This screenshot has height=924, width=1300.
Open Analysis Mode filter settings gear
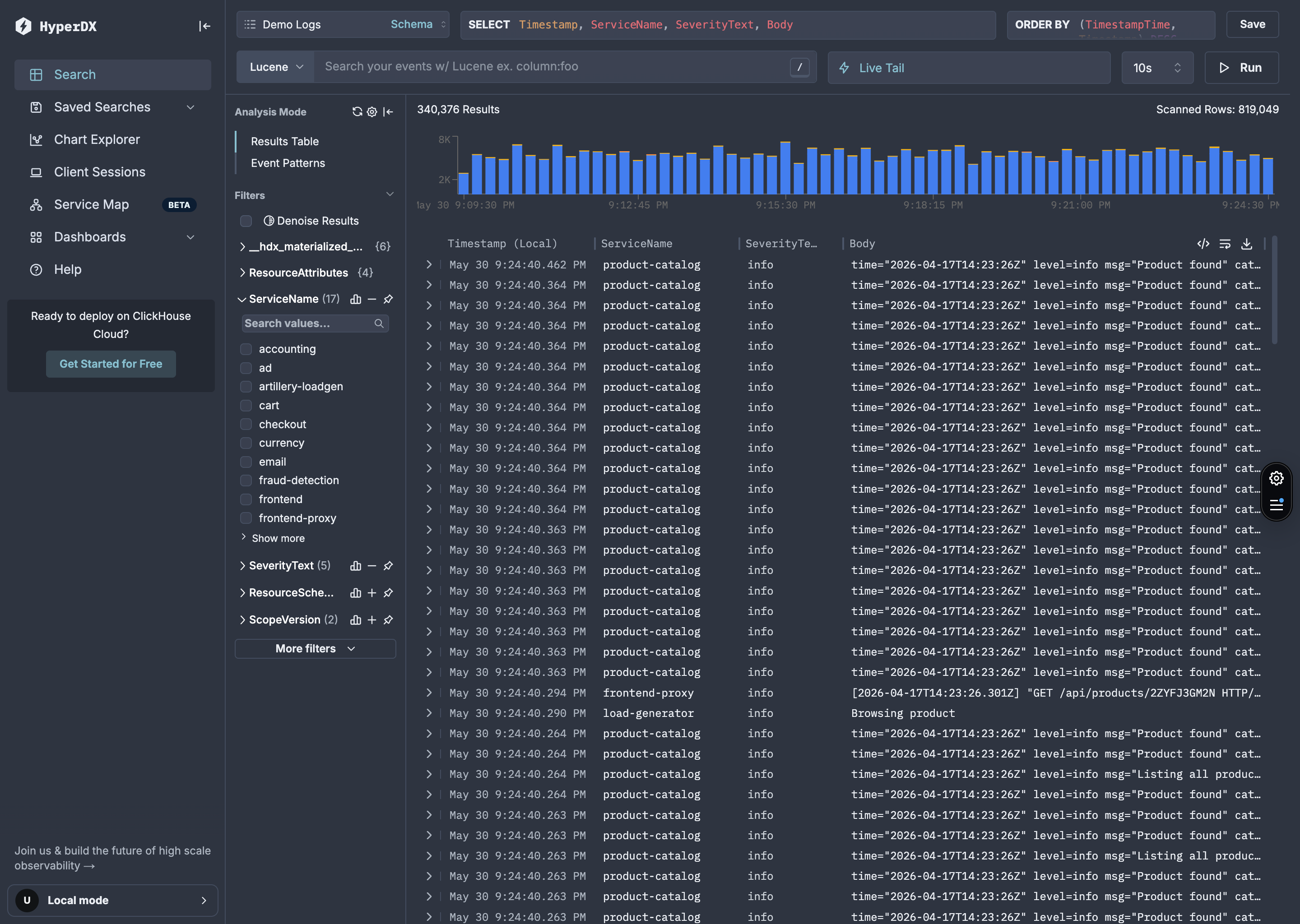[371, 111]
